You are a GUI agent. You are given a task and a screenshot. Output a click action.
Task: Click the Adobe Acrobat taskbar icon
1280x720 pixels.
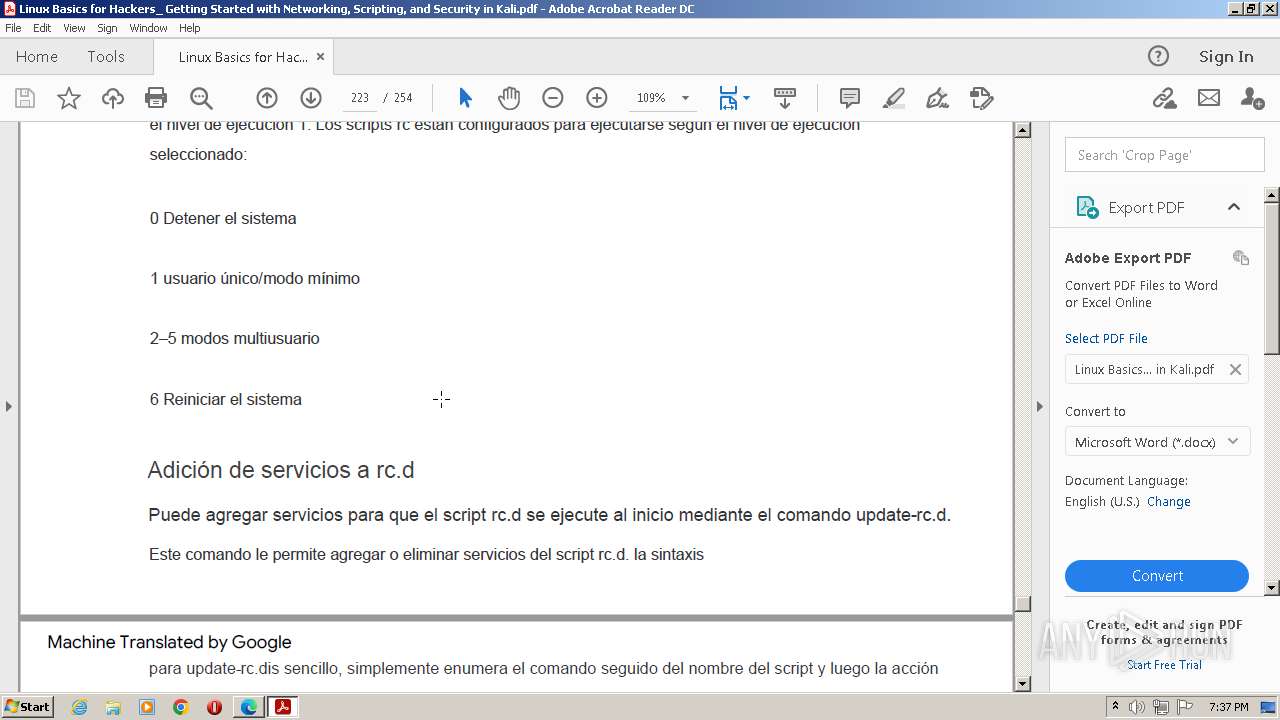pyautogui.click(x=283, y=707)
